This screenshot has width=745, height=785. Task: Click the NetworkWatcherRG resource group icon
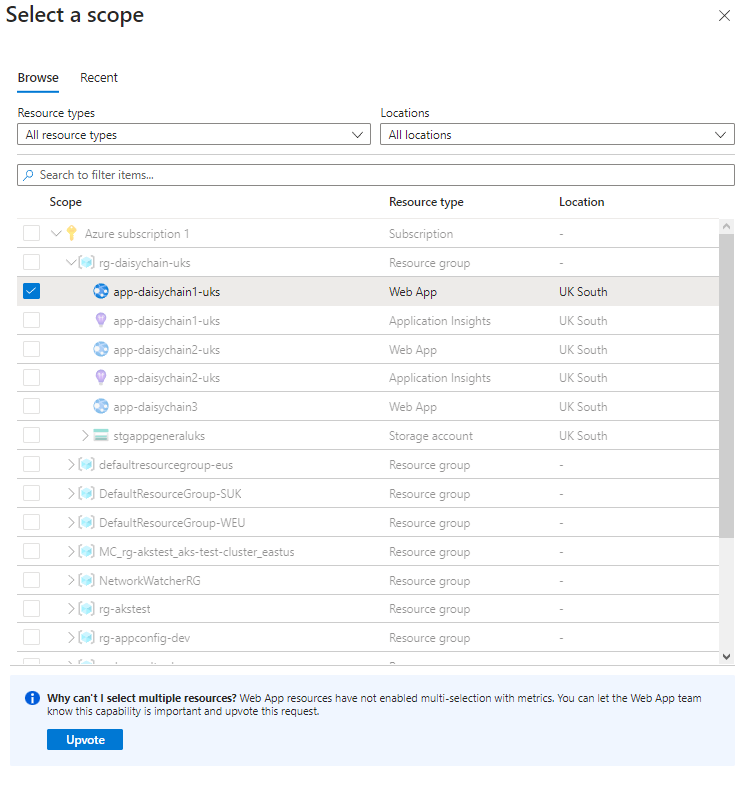tap(86, 580)
